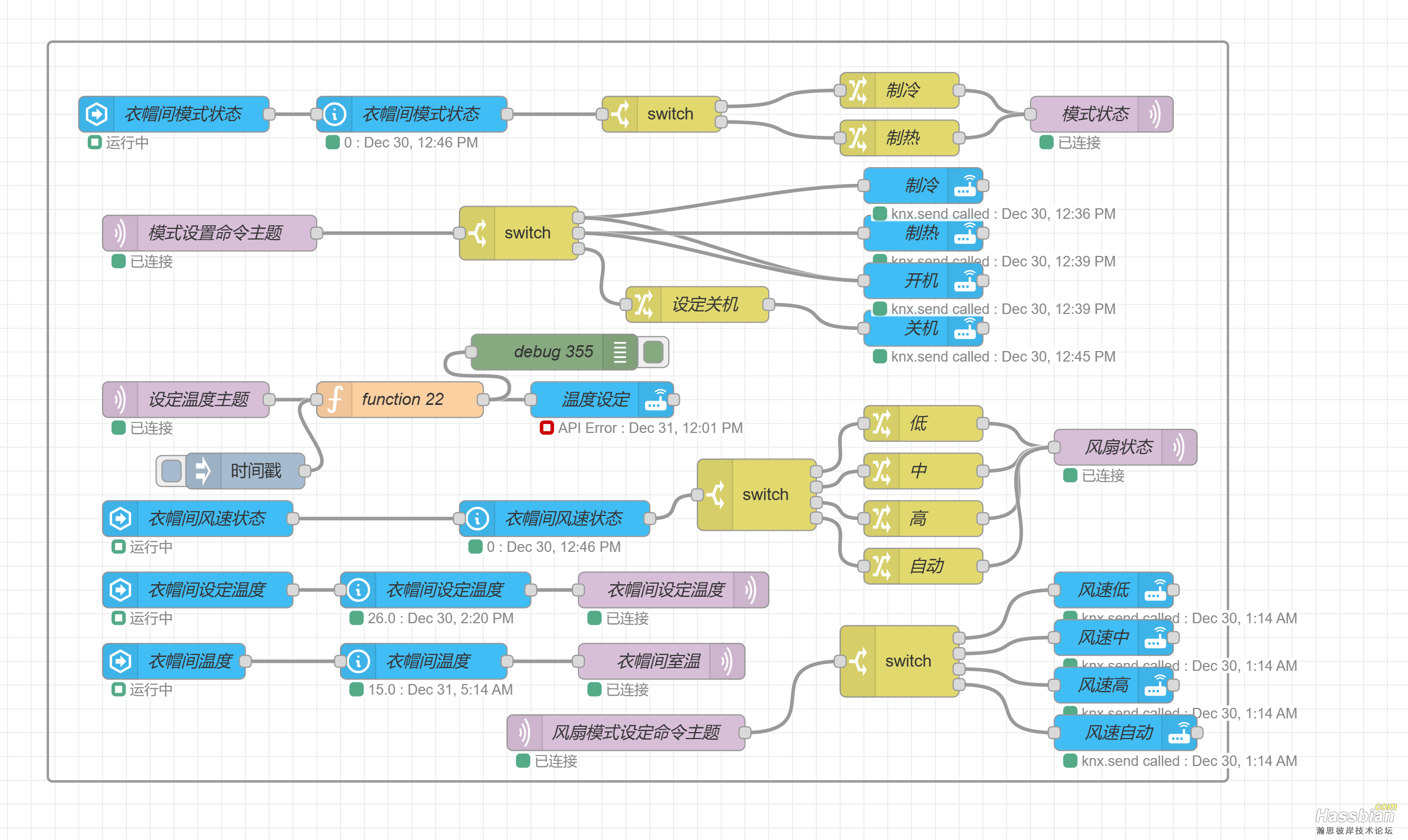Screen dimensions: 1408x840
Task: Click the 衣帽间风速状态 events-state node icon
Action: point(121,519)
